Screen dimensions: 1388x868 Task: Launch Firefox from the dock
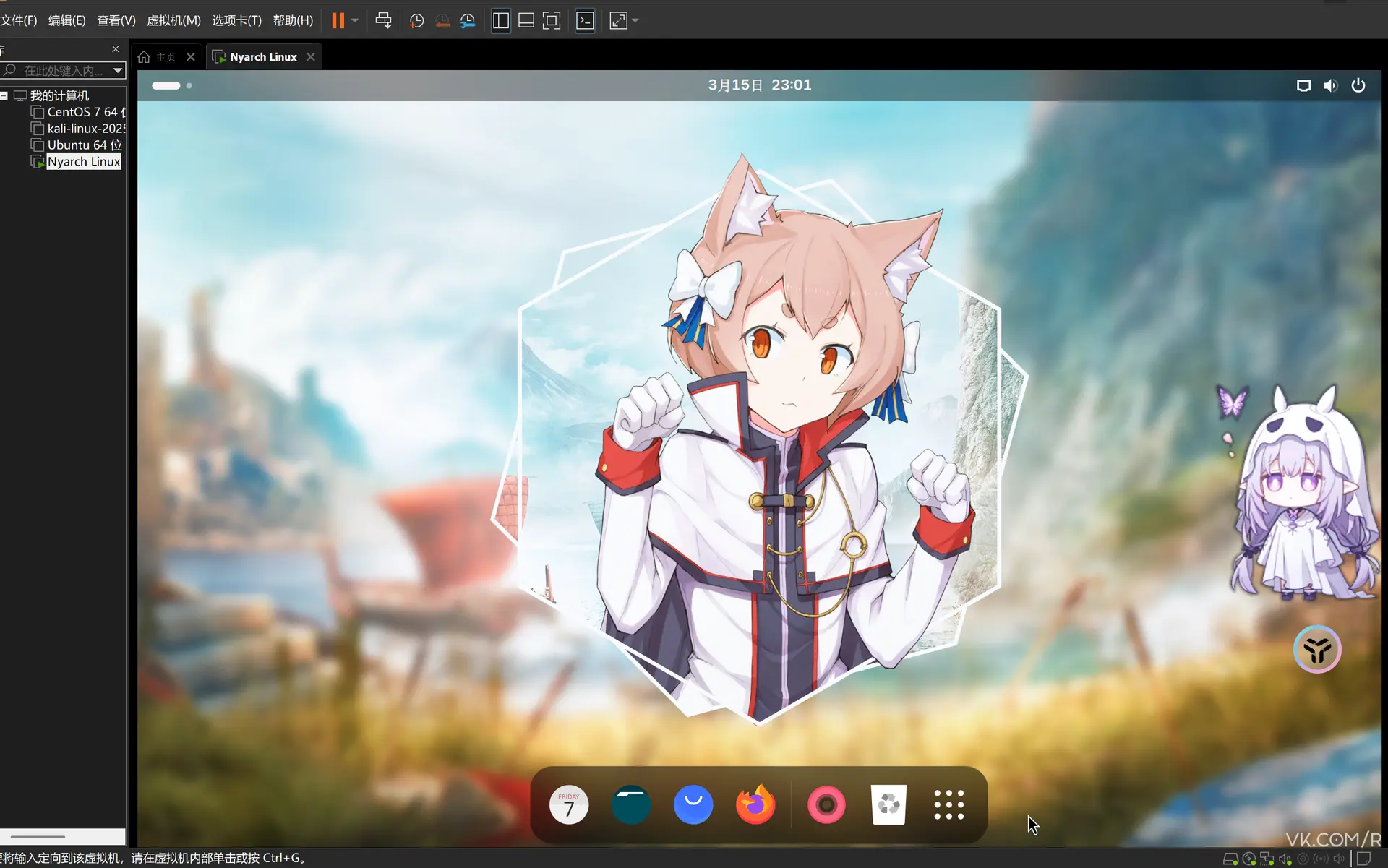(x=755, y=804)
